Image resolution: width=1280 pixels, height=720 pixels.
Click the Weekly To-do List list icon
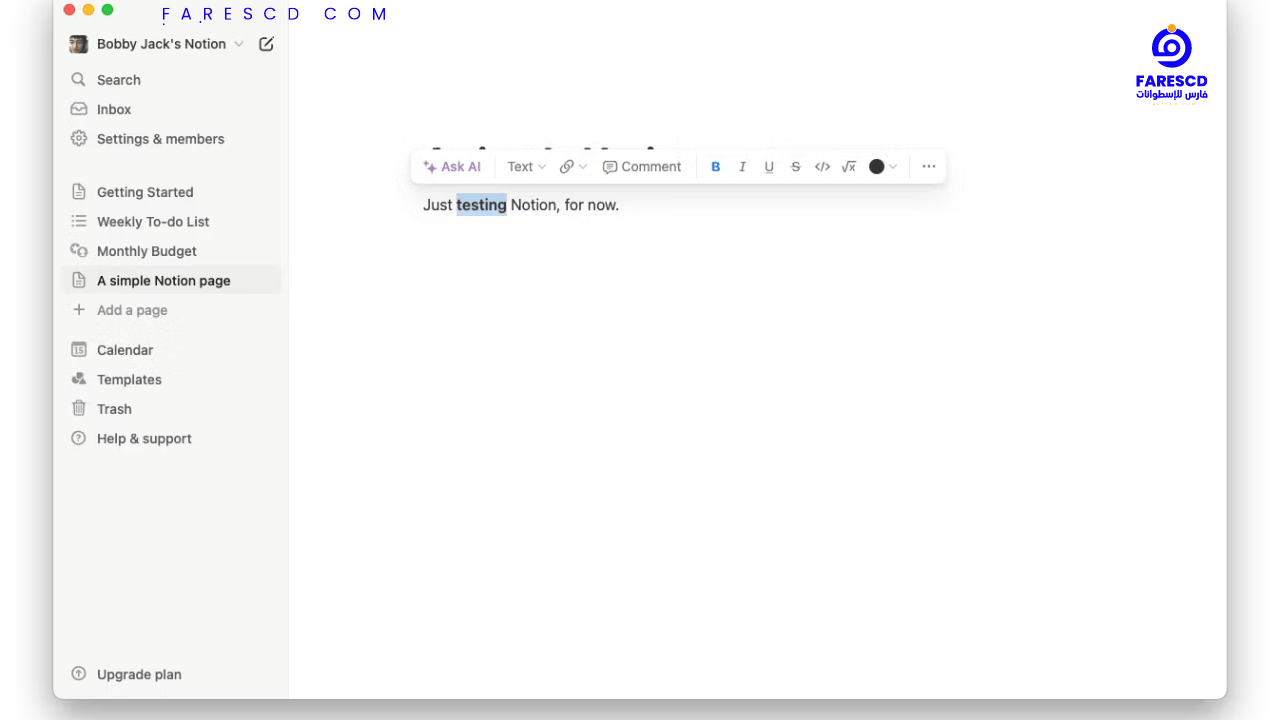click(79, 221)
